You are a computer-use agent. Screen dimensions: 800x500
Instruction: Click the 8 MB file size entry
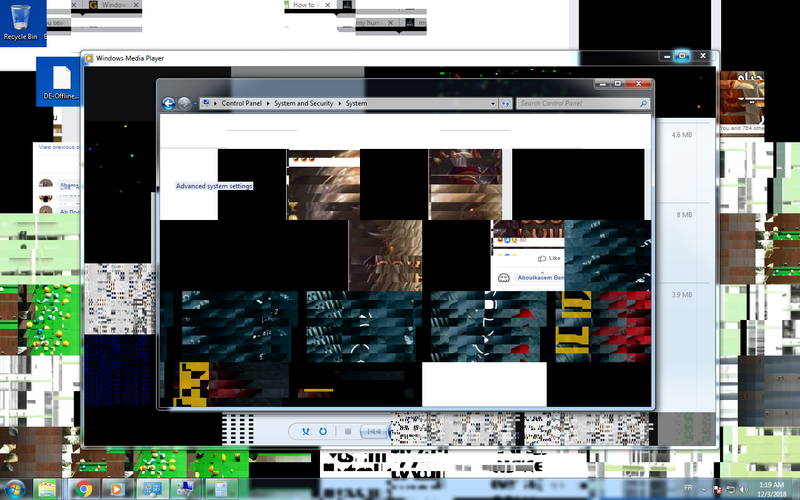pos(684,215)
